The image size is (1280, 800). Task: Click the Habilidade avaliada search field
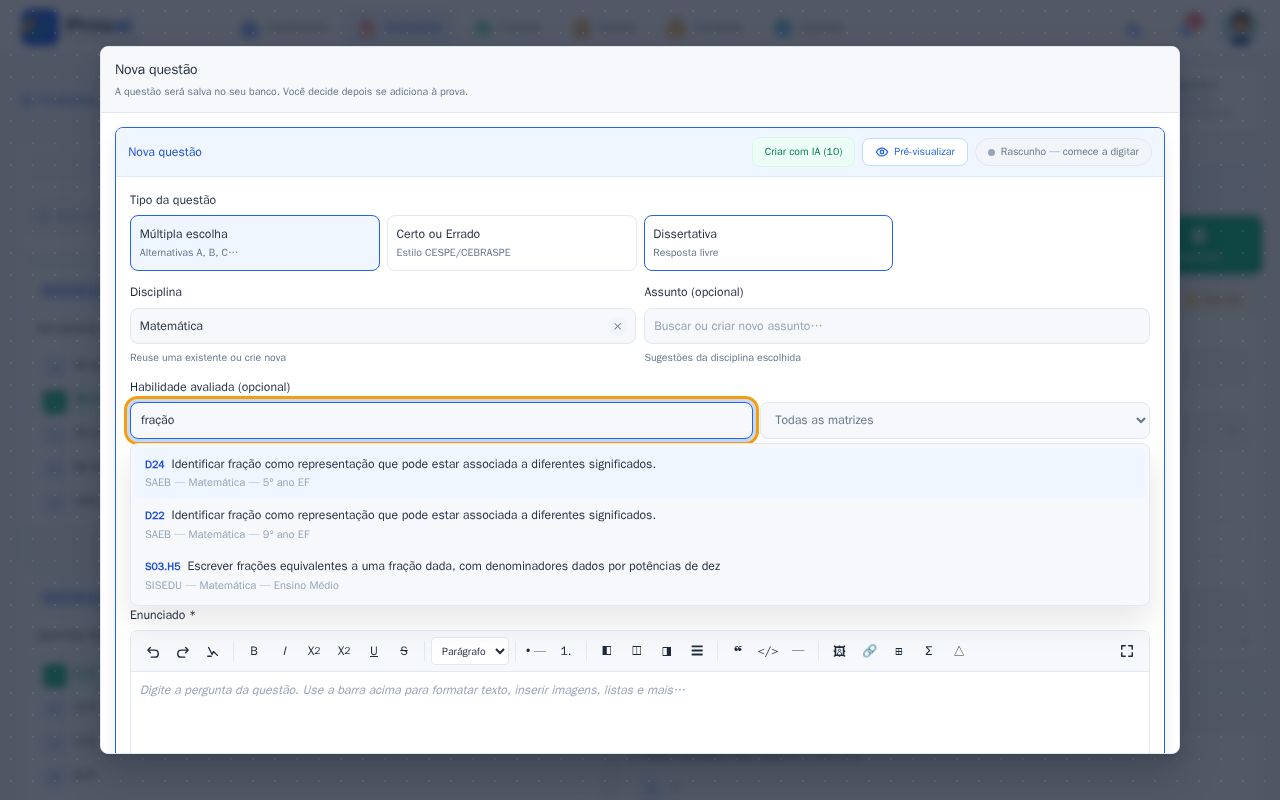(x=441, y=420)
